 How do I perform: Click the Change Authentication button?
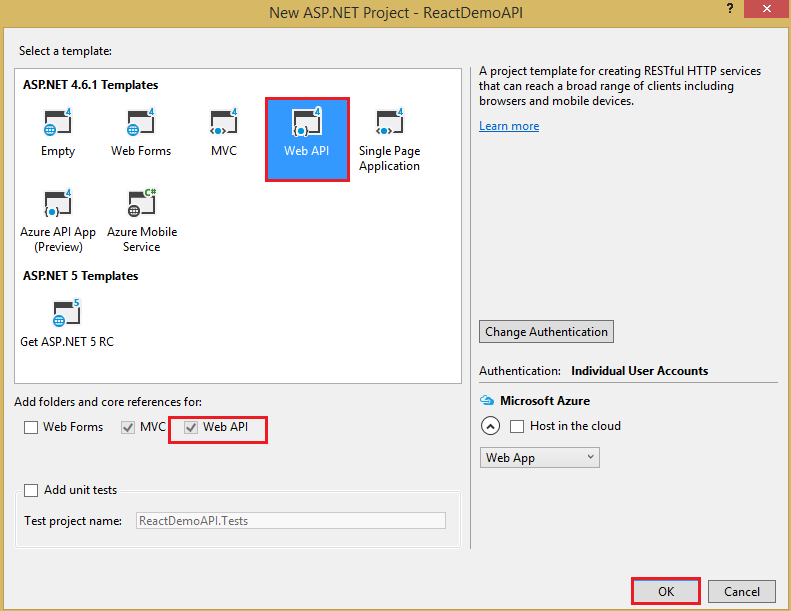tap(546, 331)
